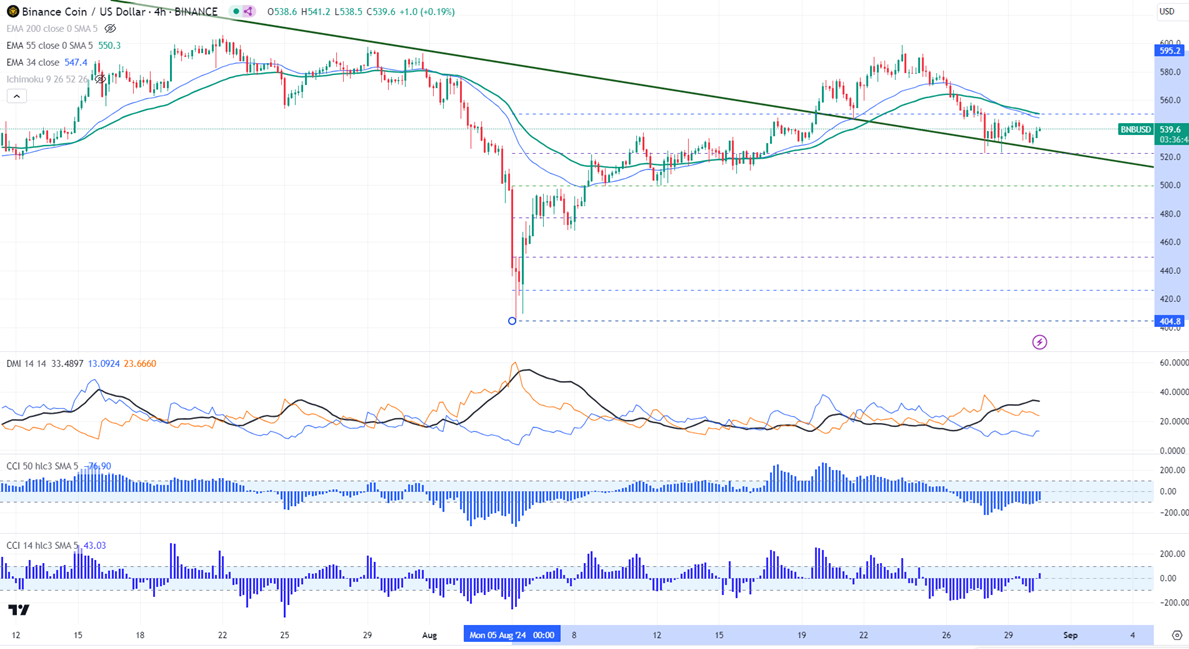Open chart settings via the bottom-right gear icon
The image size is (1189, 649).
[x=1176, y=635]
